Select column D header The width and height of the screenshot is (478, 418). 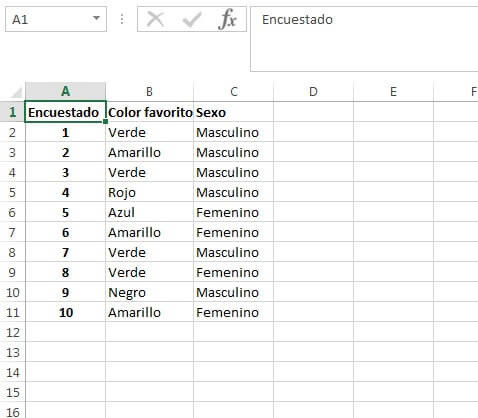click(313, 91)
